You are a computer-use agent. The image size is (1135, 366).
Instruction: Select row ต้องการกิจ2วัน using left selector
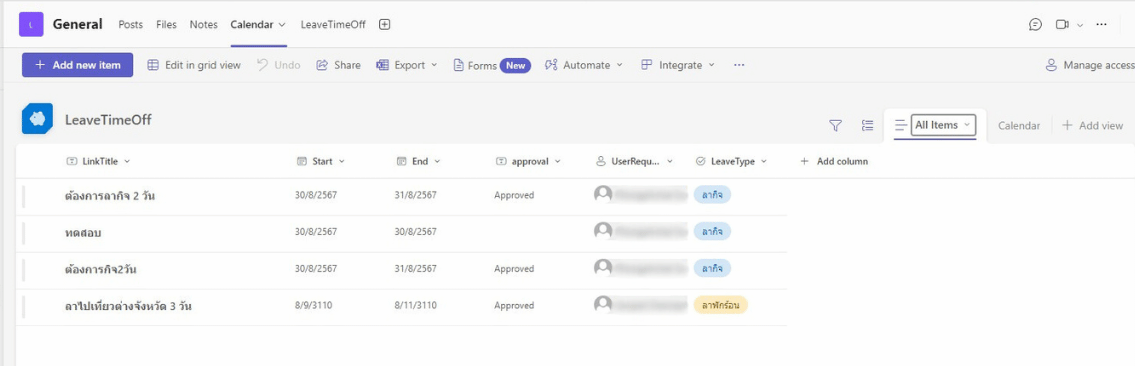tap(23, 270)
